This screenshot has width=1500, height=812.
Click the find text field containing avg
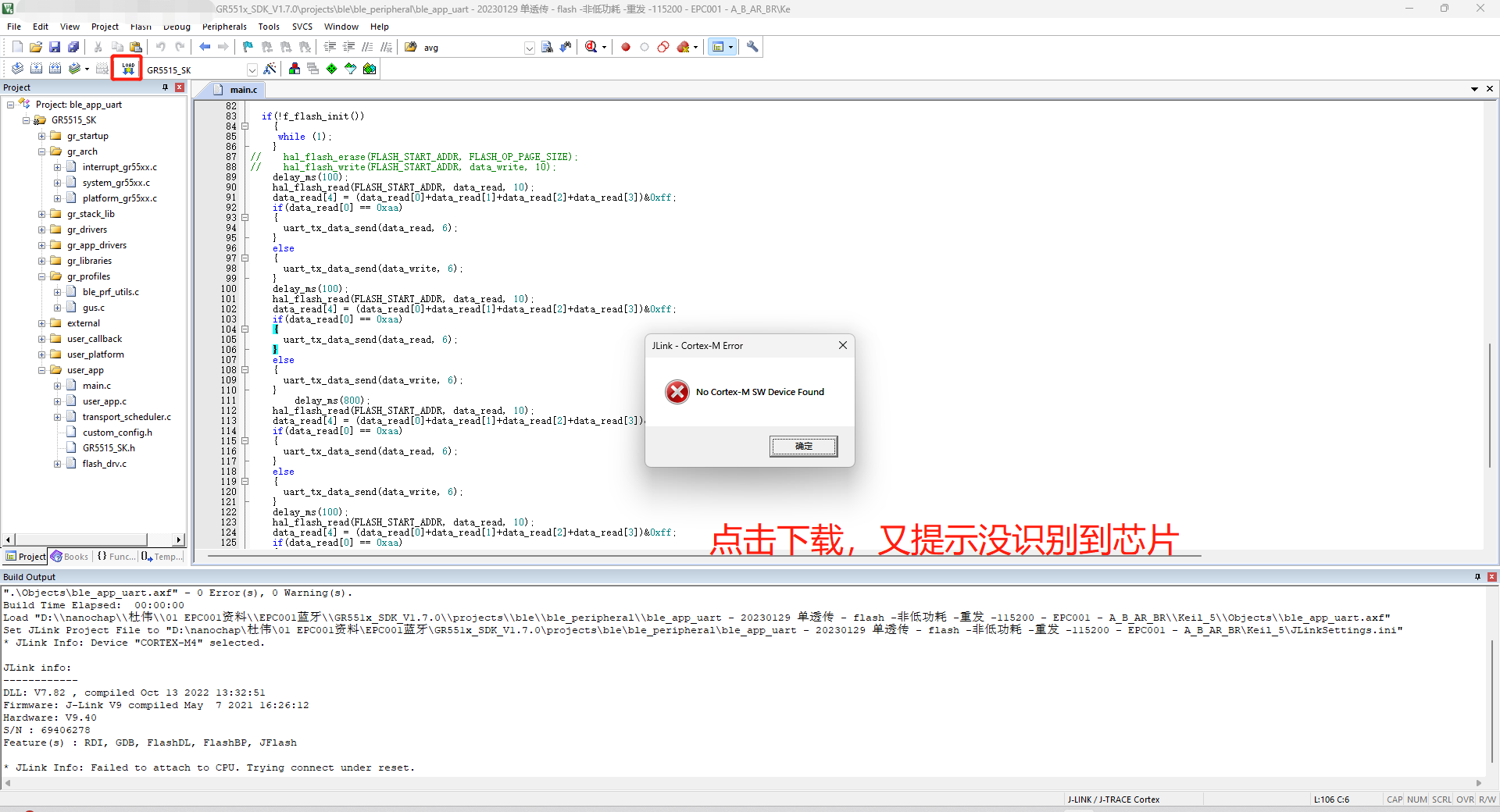(472, 48)
